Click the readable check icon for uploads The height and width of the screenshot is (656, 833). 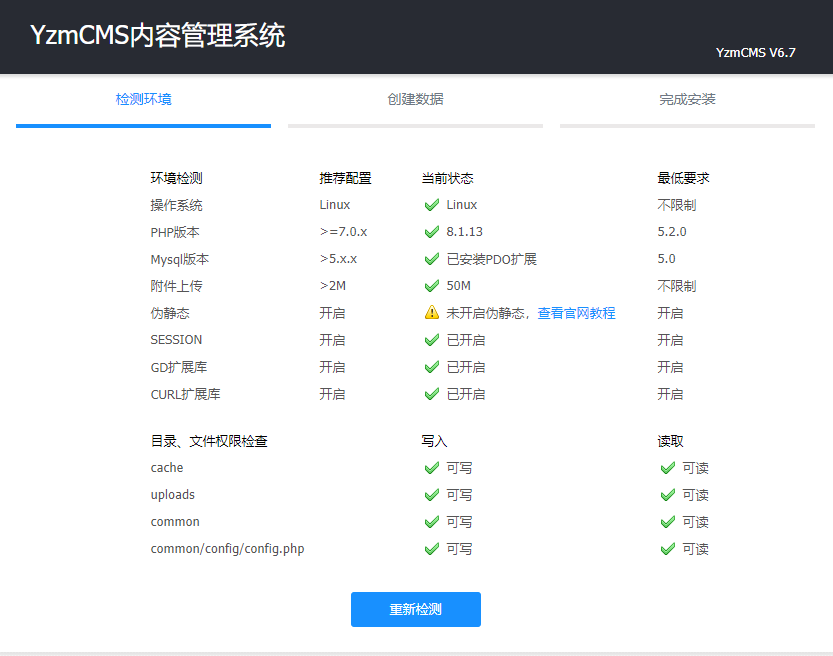[x=668, y=495]
